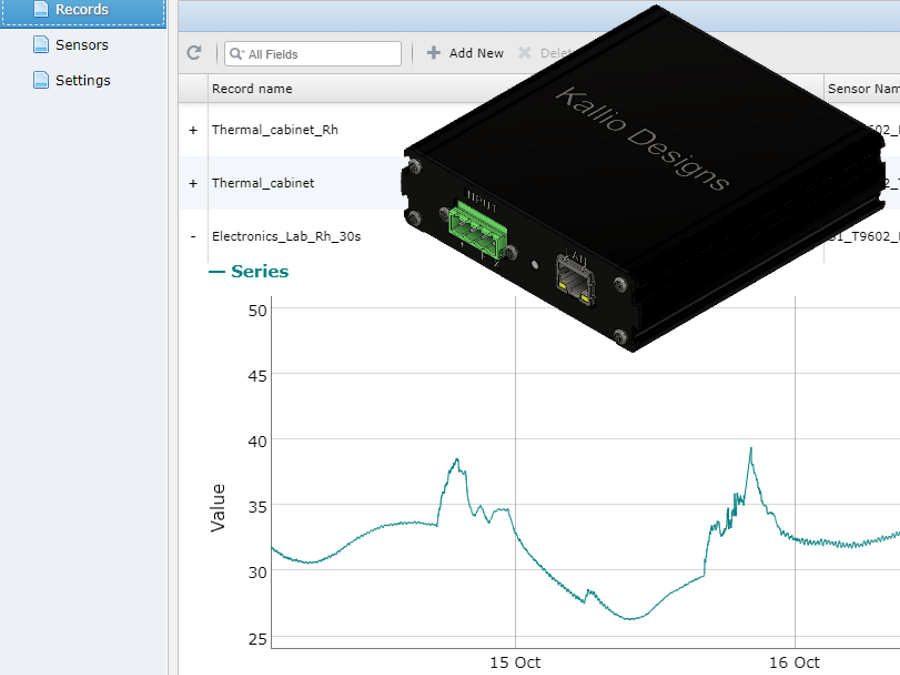This screenshot has width=900, height=675.
Task: Expand the Thermal_cabinet record
Action: click(x=192, y=183)
